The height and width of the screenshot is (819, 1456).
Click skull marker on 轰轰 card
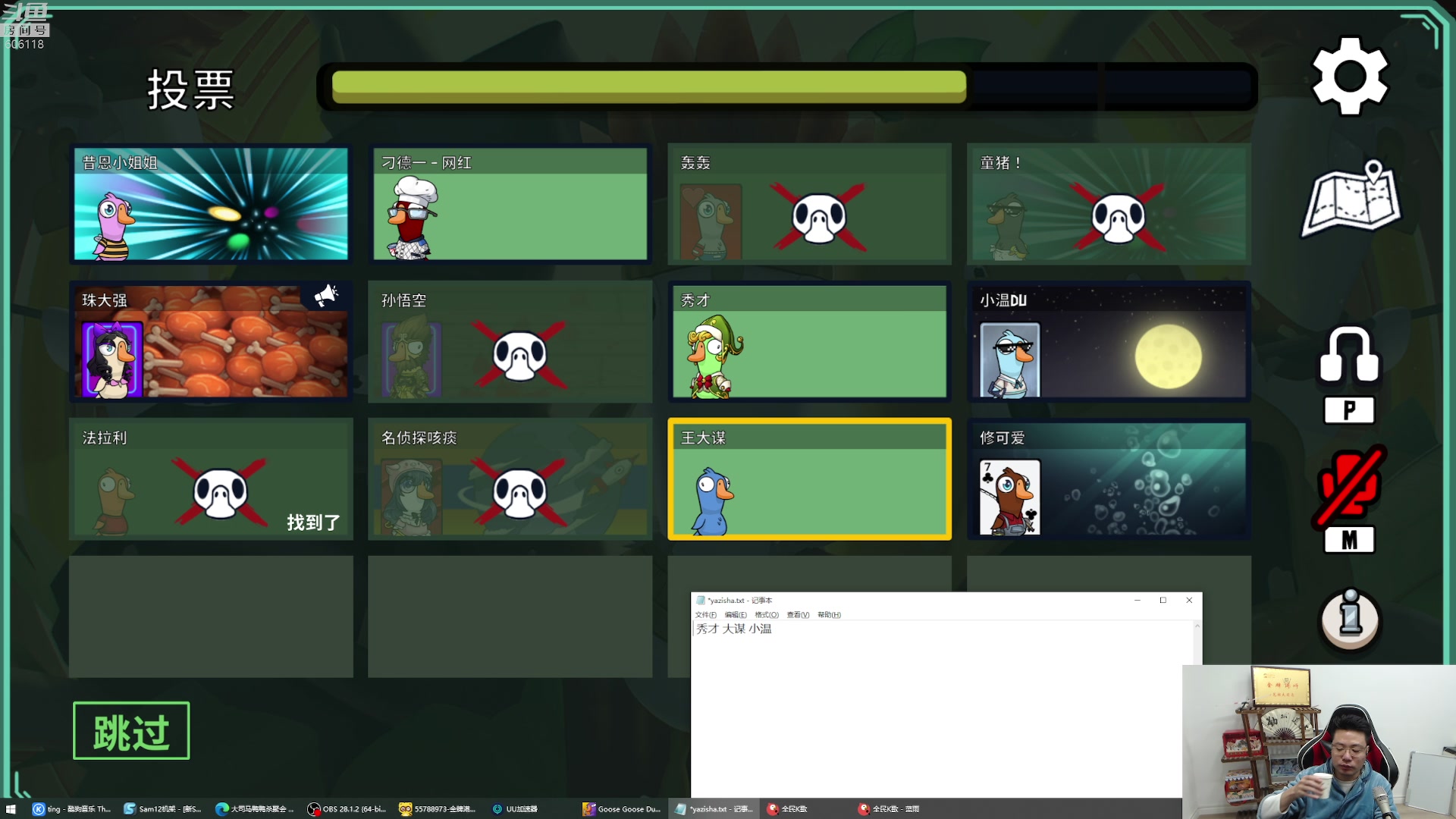tap(819, 218)
